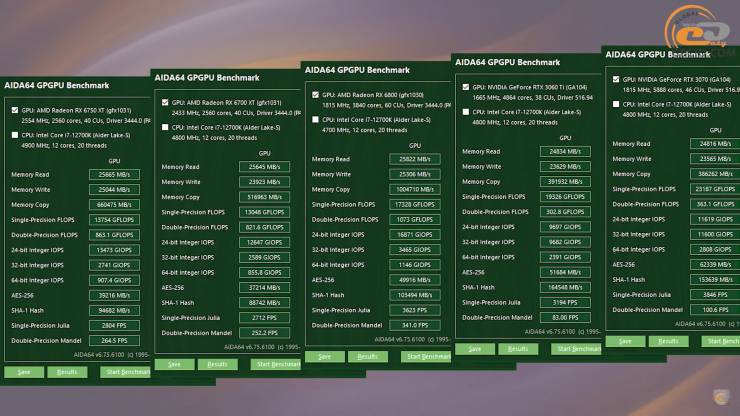The image size is (740, 416).
Task: Click Double-Precision FLOPS value 863.1 GFLOPS
Action: point(114,235)
